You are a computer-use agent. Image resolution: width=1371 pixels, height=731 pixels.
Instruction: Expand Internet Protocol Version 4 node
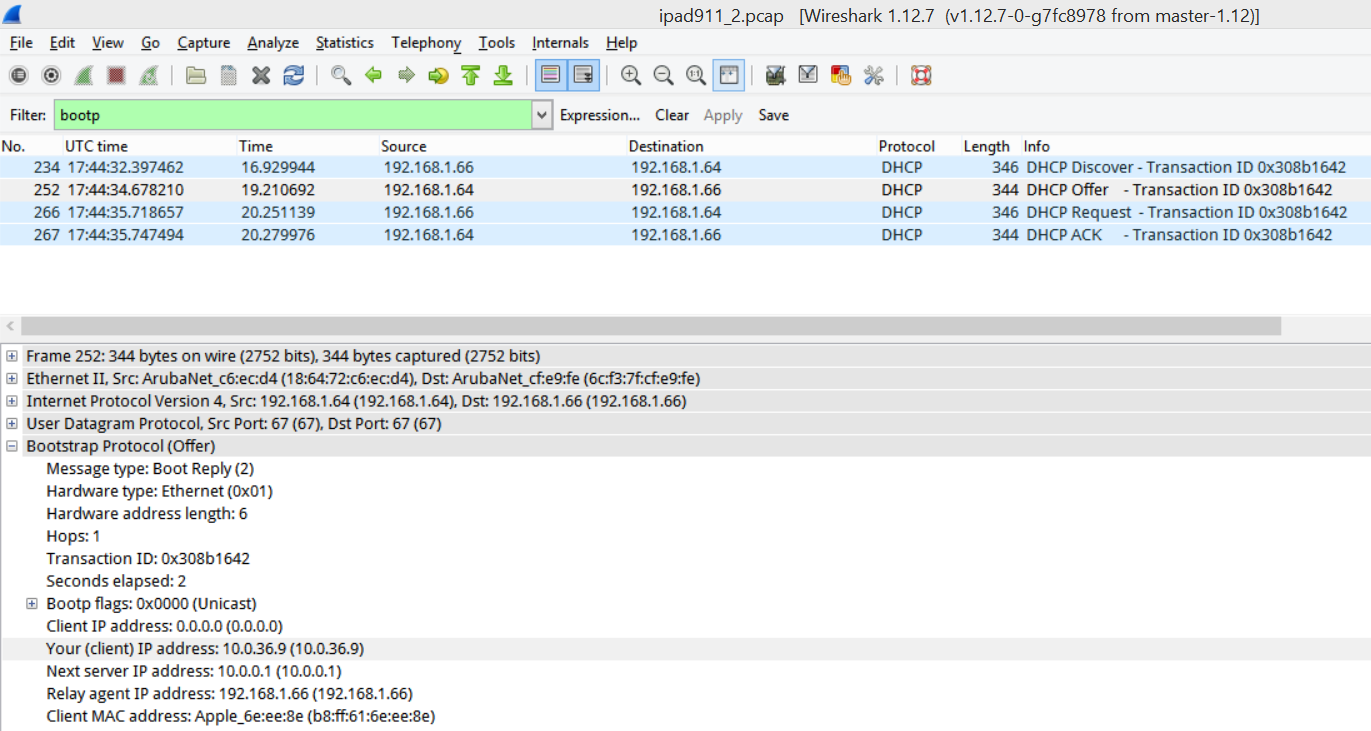tap(12, 401)
